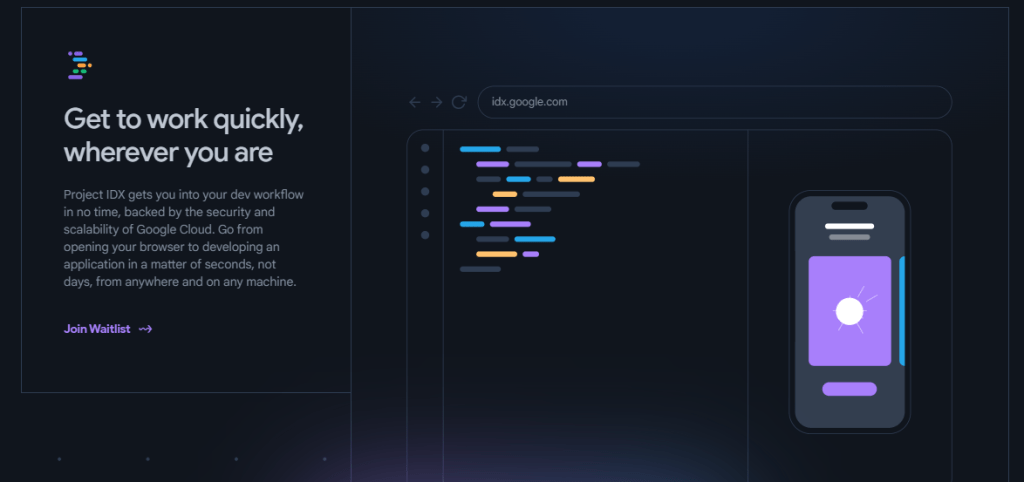
Task: Click the Join Waitlist link
Action: 108,329
